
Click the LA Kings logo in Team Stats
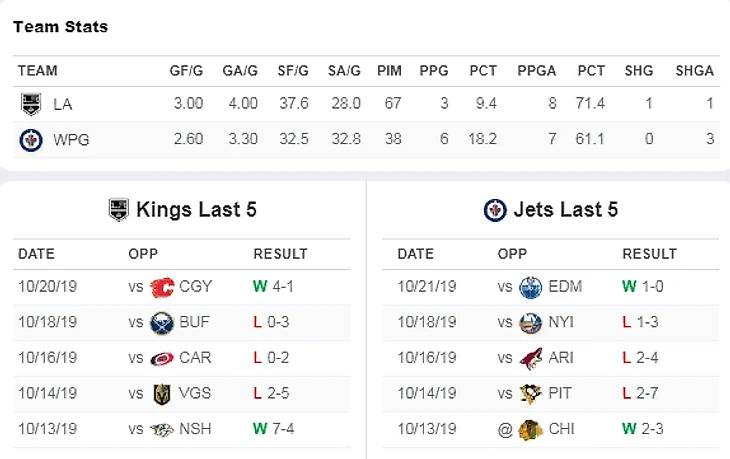click(30, 104)
